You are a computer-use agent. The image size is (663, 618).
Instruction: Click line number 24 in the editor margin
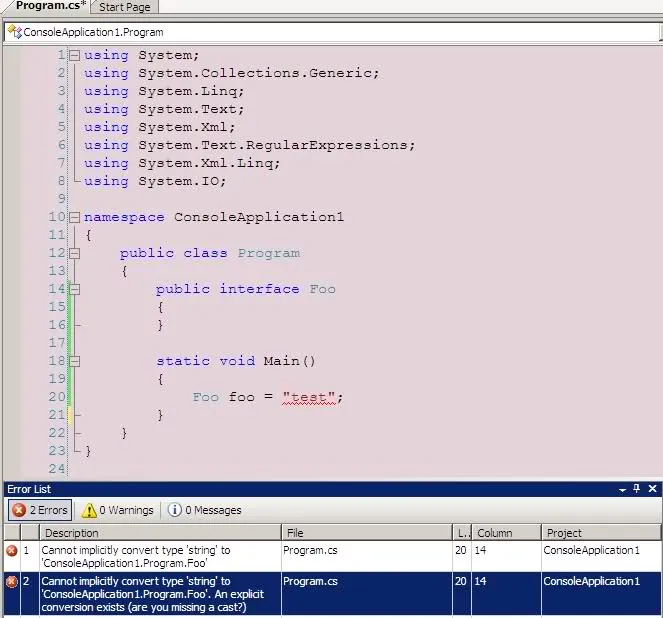57,469
